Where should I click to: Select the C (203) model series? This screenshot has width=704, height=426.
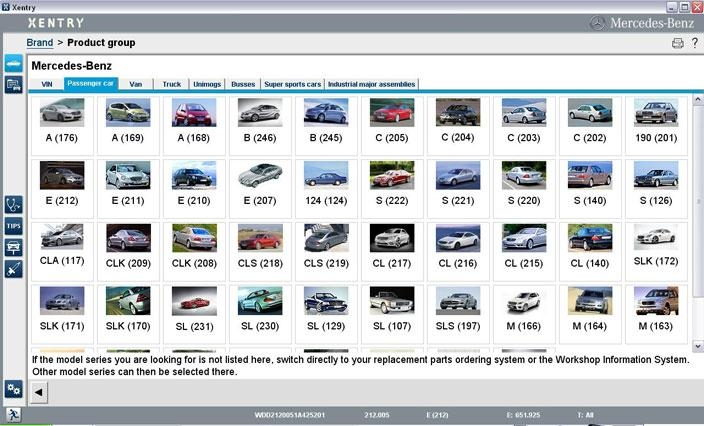pos(524,126)
